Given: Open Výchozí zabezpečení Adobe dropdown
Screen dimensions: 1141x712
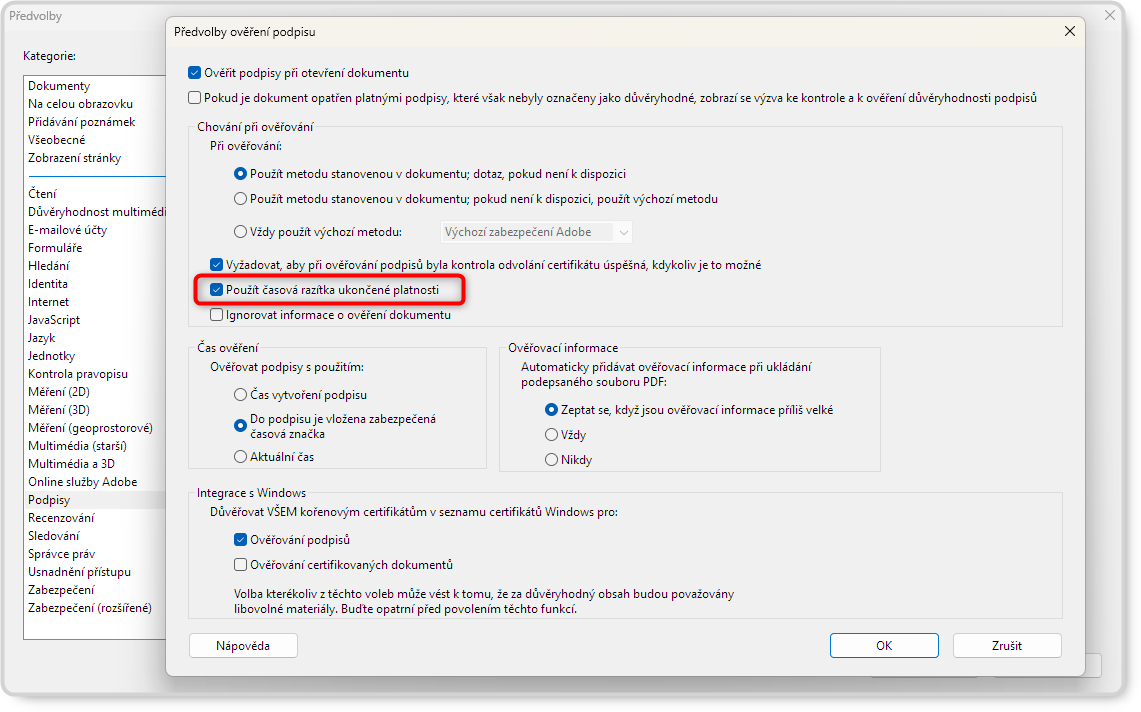Looking at the screenshot, I should click(x=537, y=232).
